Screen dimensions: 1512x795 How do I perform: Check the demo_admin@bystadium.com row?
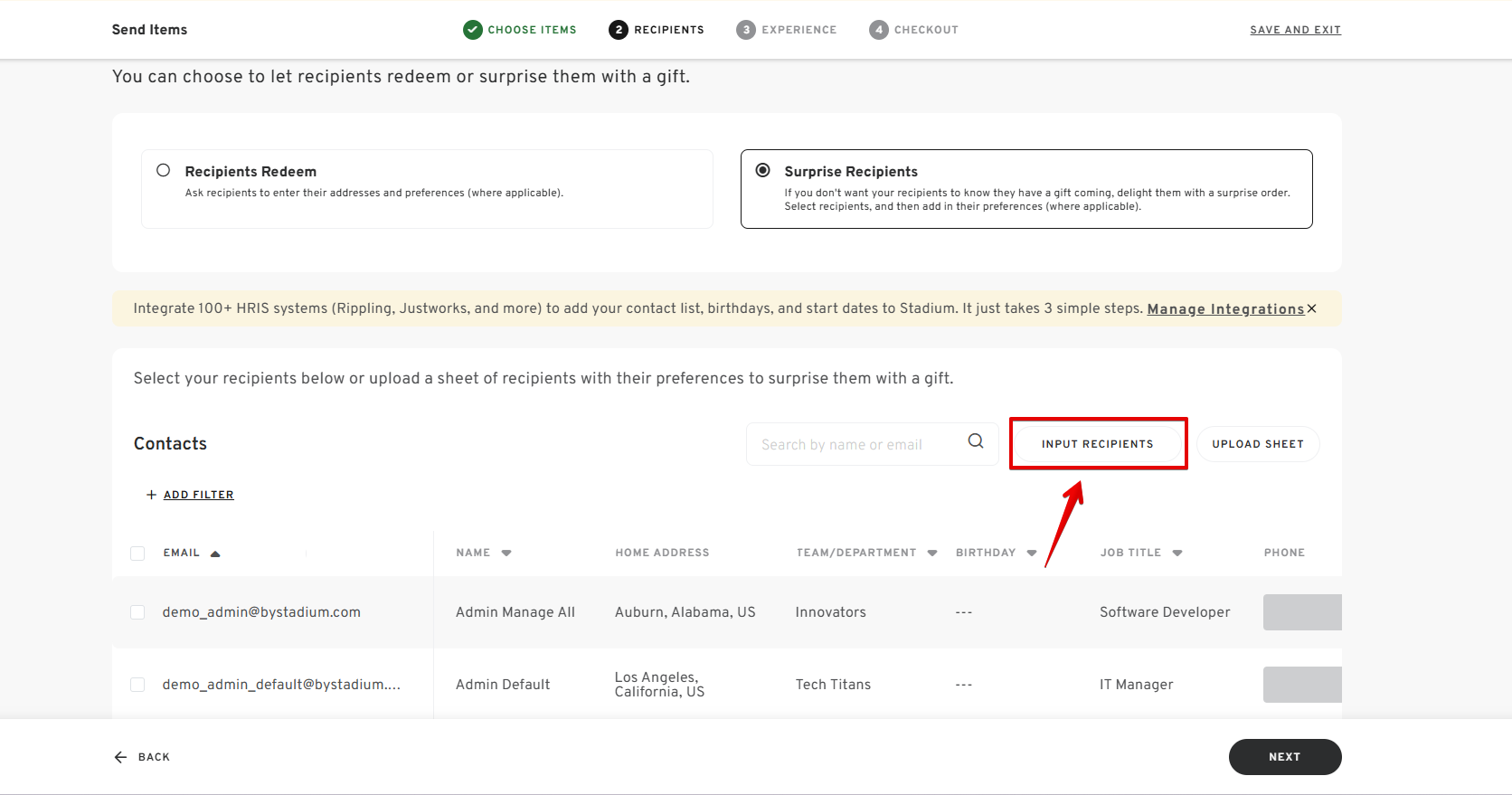(137, 612)
